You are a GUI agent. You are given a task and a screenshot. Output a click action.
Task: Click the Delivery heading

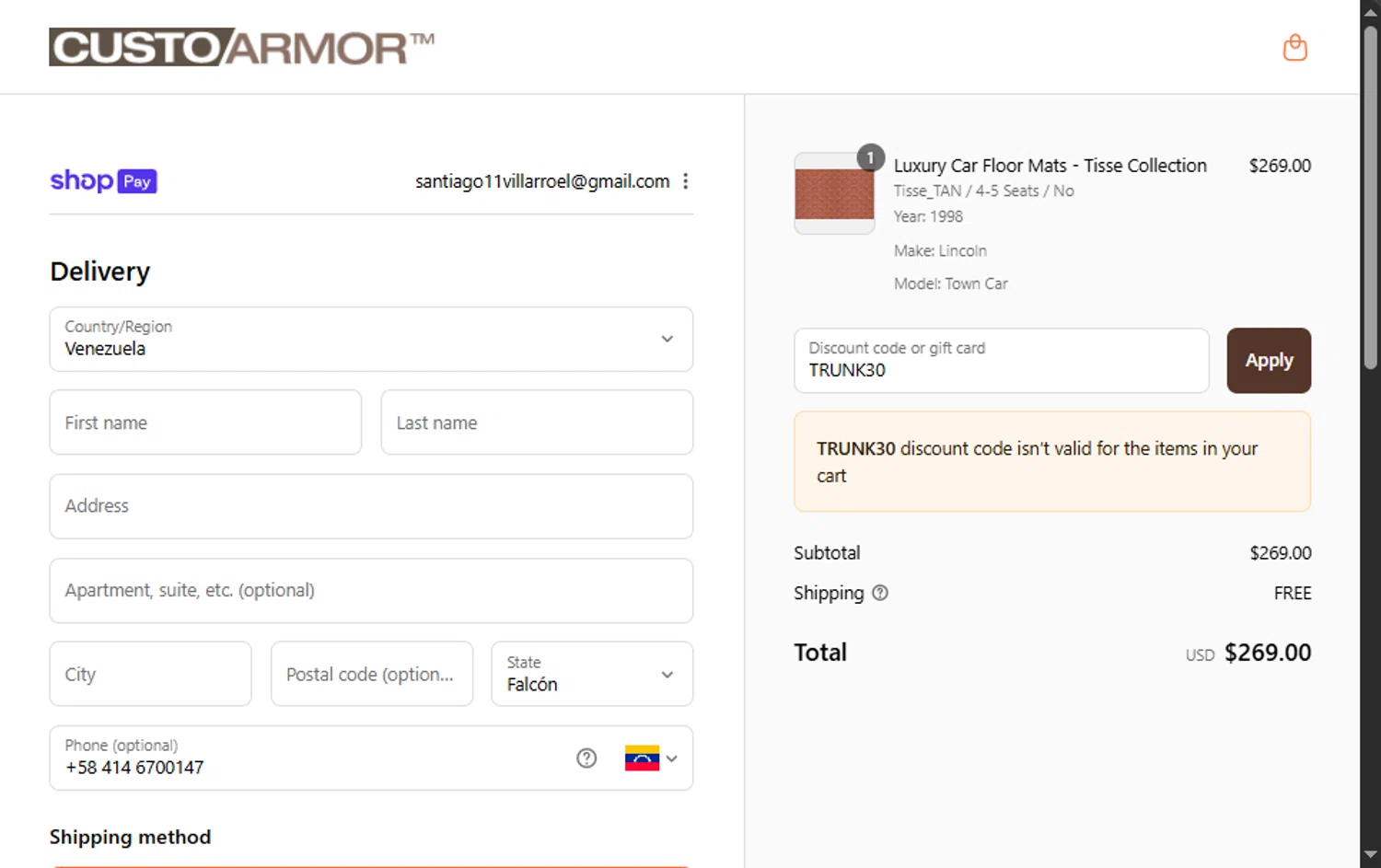click(99, 272)
